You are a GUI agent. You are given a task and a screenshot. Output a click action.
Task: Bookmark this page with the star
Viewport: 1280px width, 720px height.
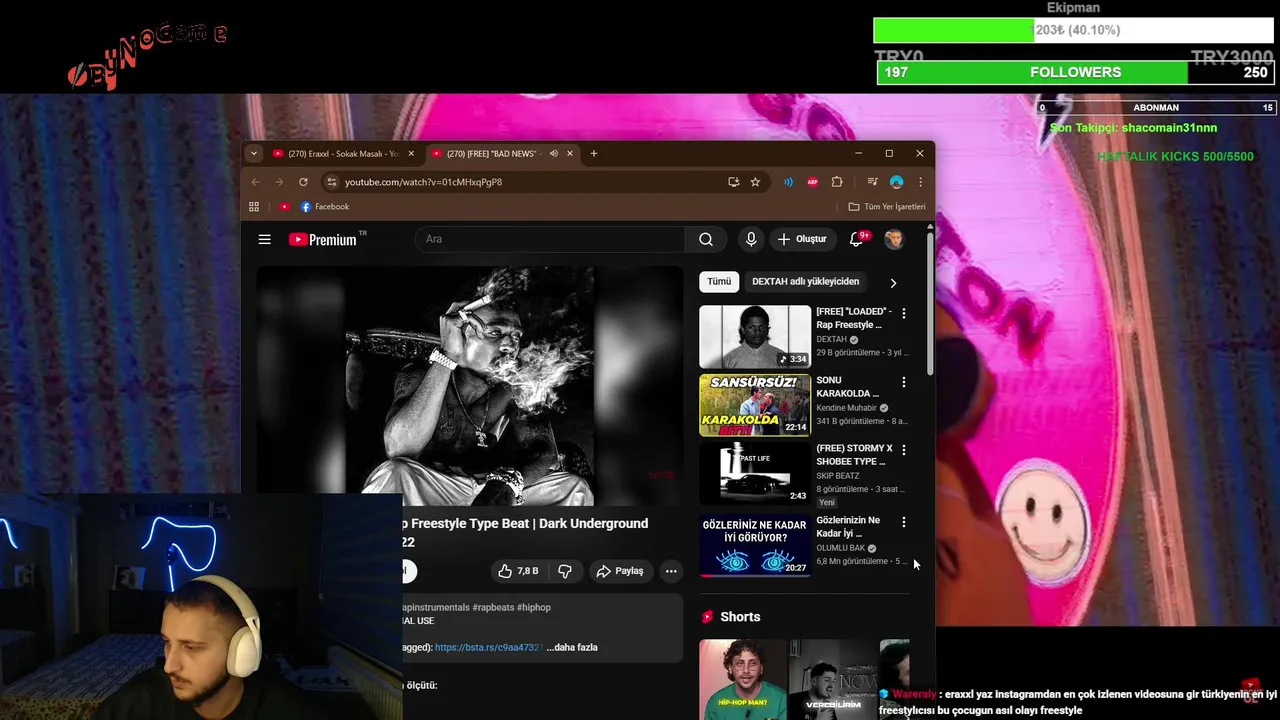click(755, 182)
